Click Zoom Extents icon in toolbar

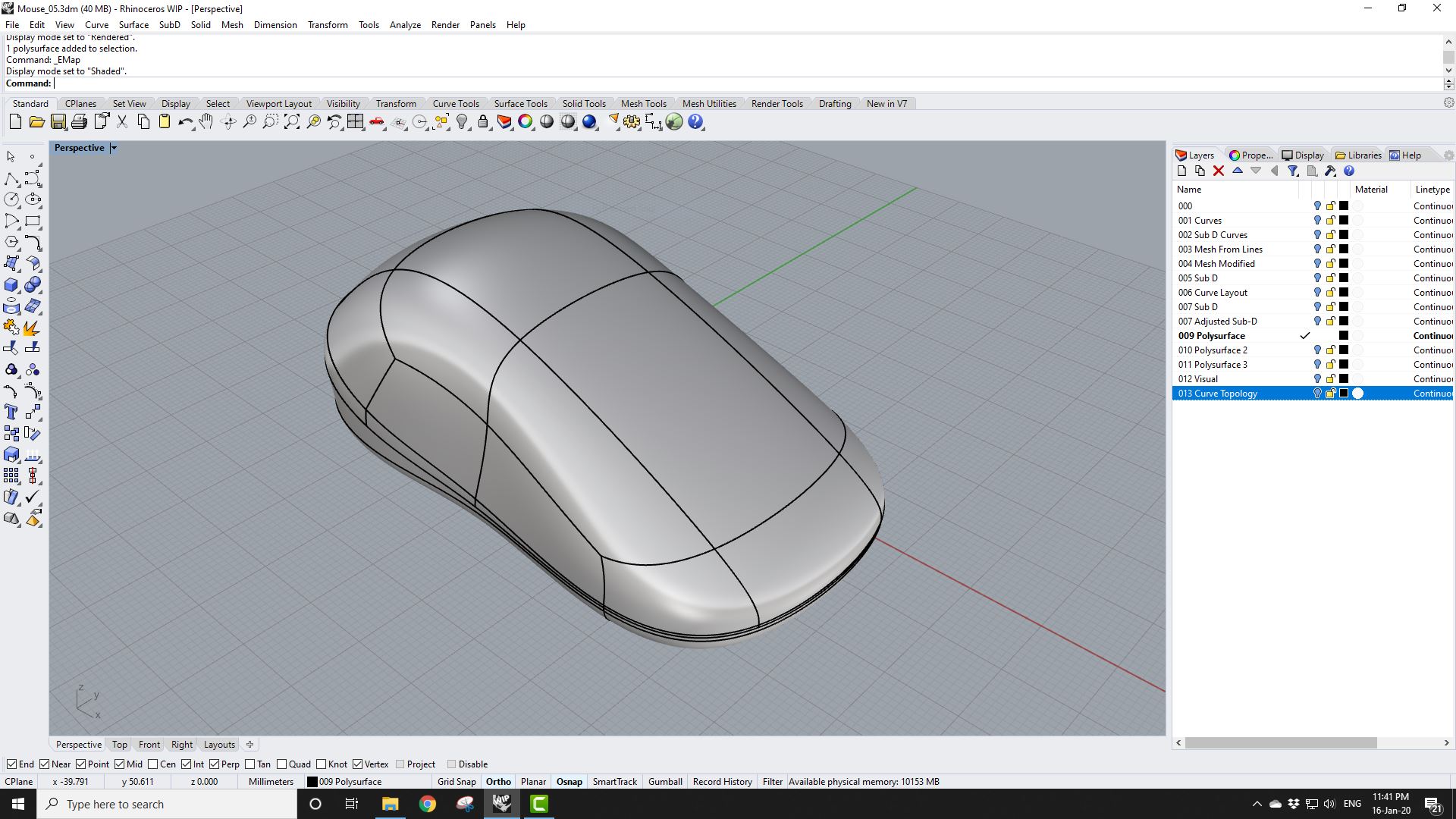[292, 122]
